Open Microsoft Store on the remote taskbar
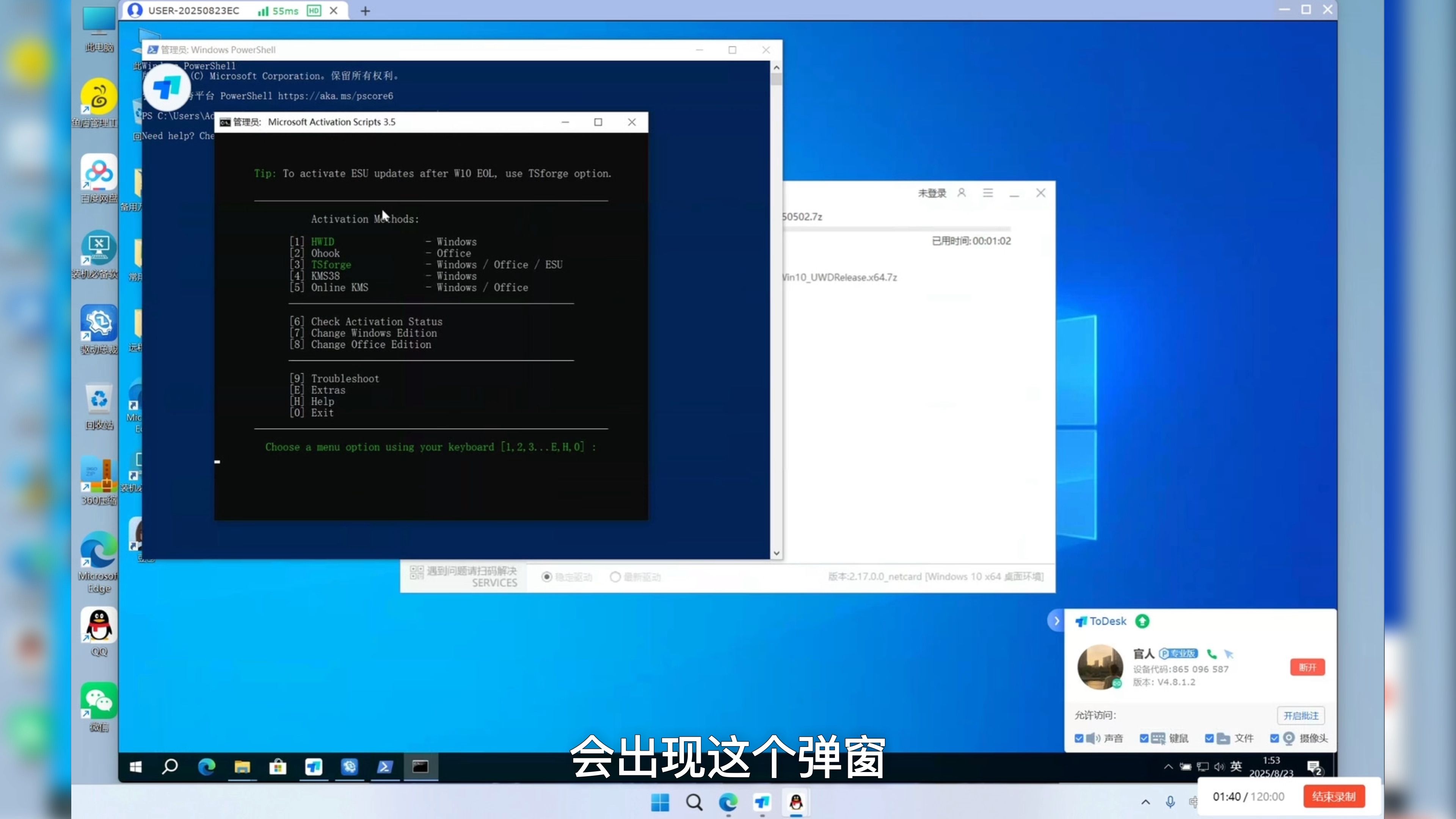The image size is (1456, 819). (278, 766)
